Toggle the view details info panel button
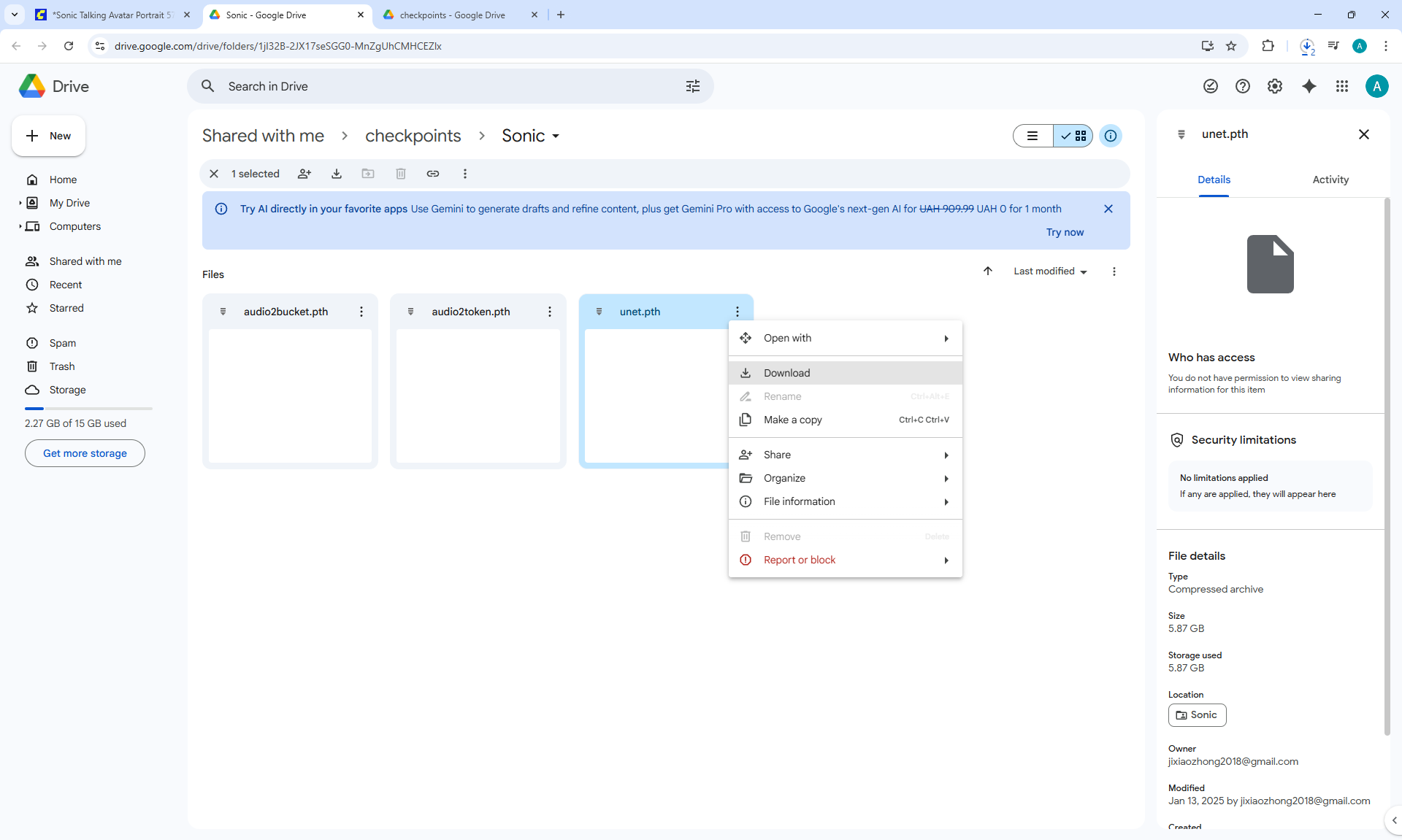Screen dimensions: 1402x840 click(x=1111, y=136)
